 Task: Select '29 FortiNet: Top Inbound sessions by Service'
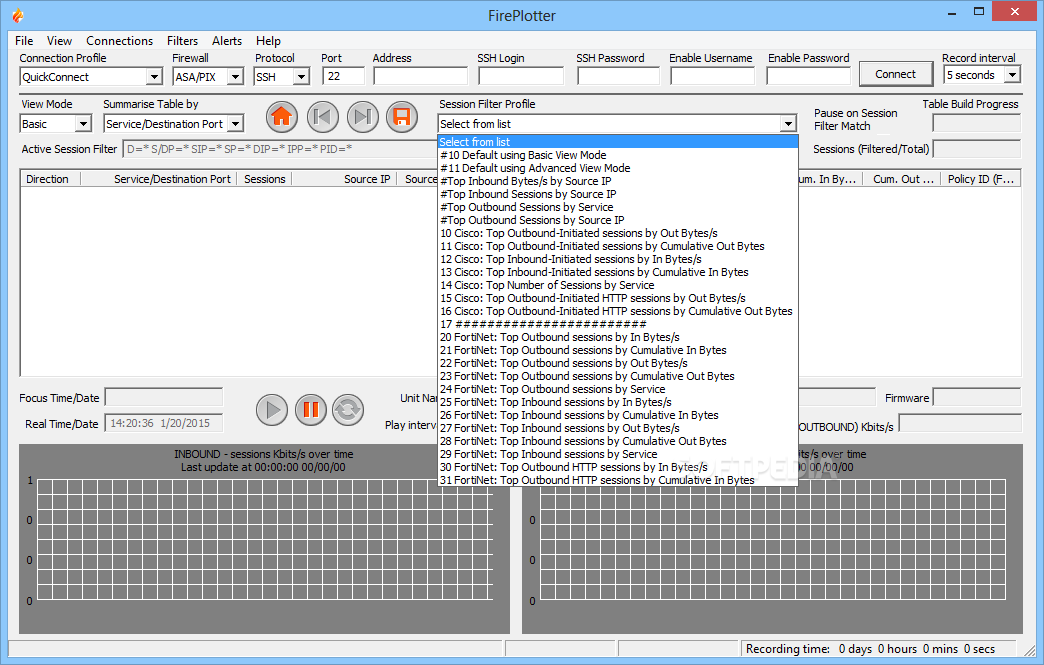[x=618, y=454]
